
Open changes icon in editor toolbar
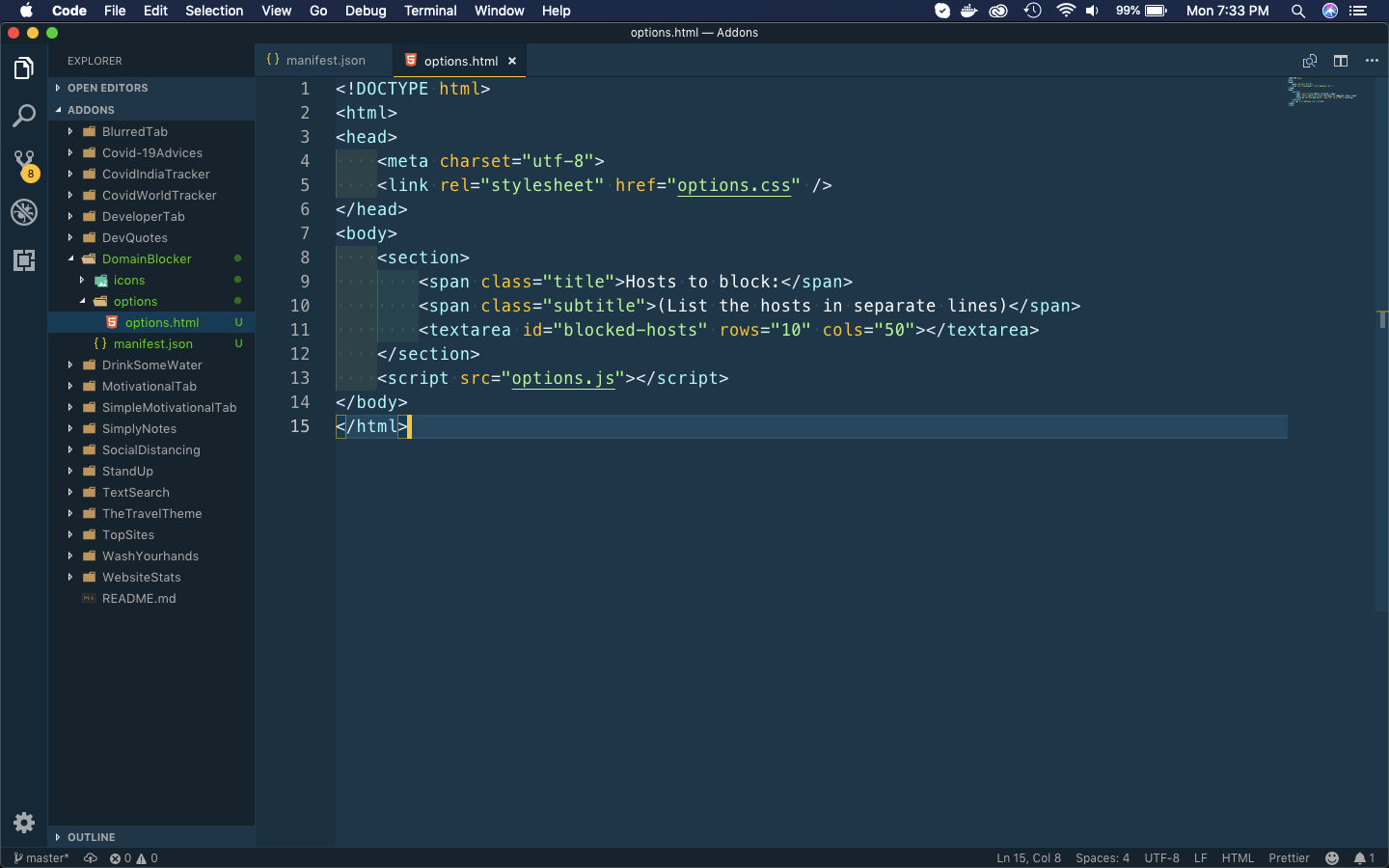click(1310, 61)
